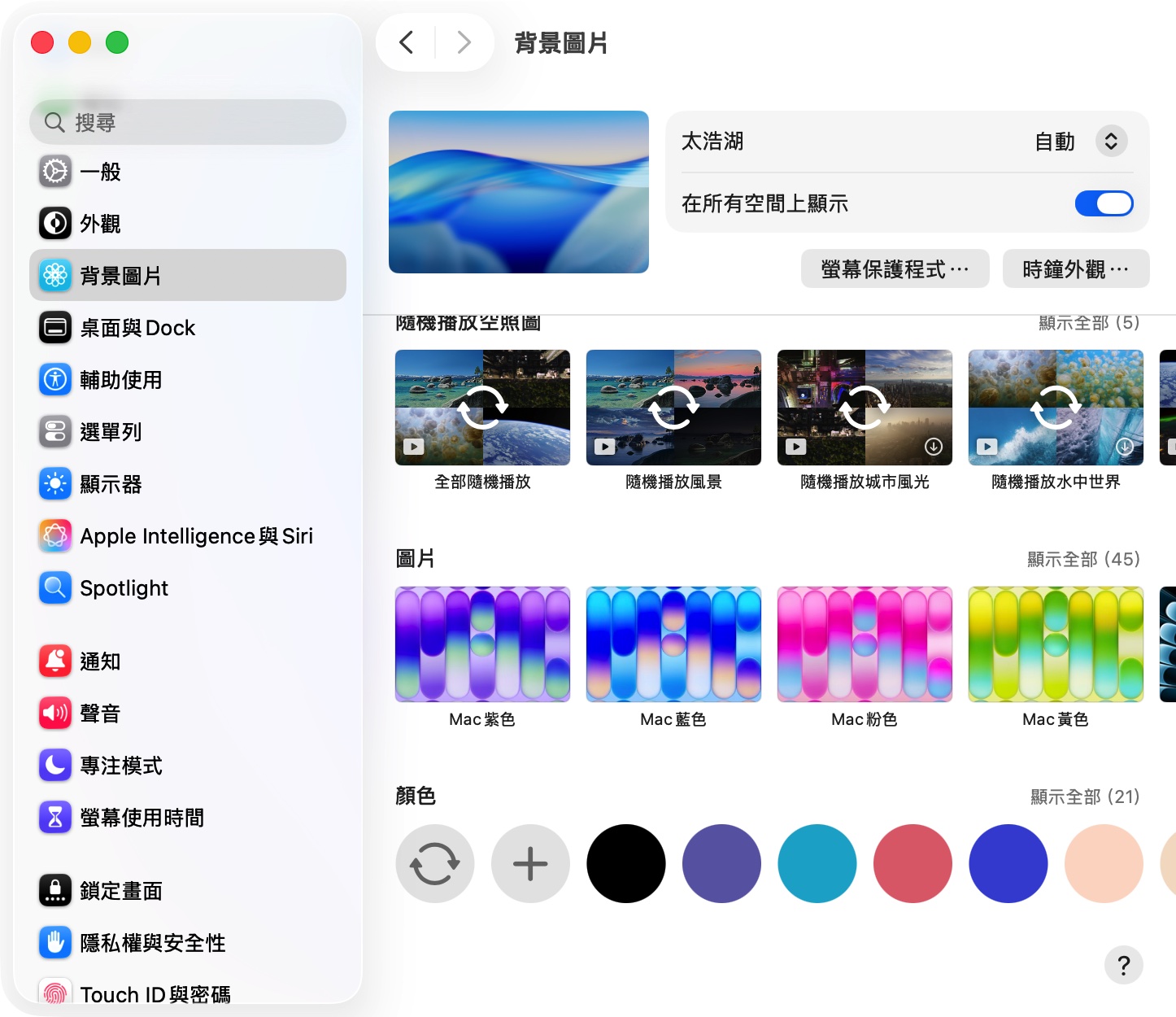The width and height of the screenshot is (1176, 1017).
Task: Open 桌面與 Dock settings pane
Action: (188, 327)
